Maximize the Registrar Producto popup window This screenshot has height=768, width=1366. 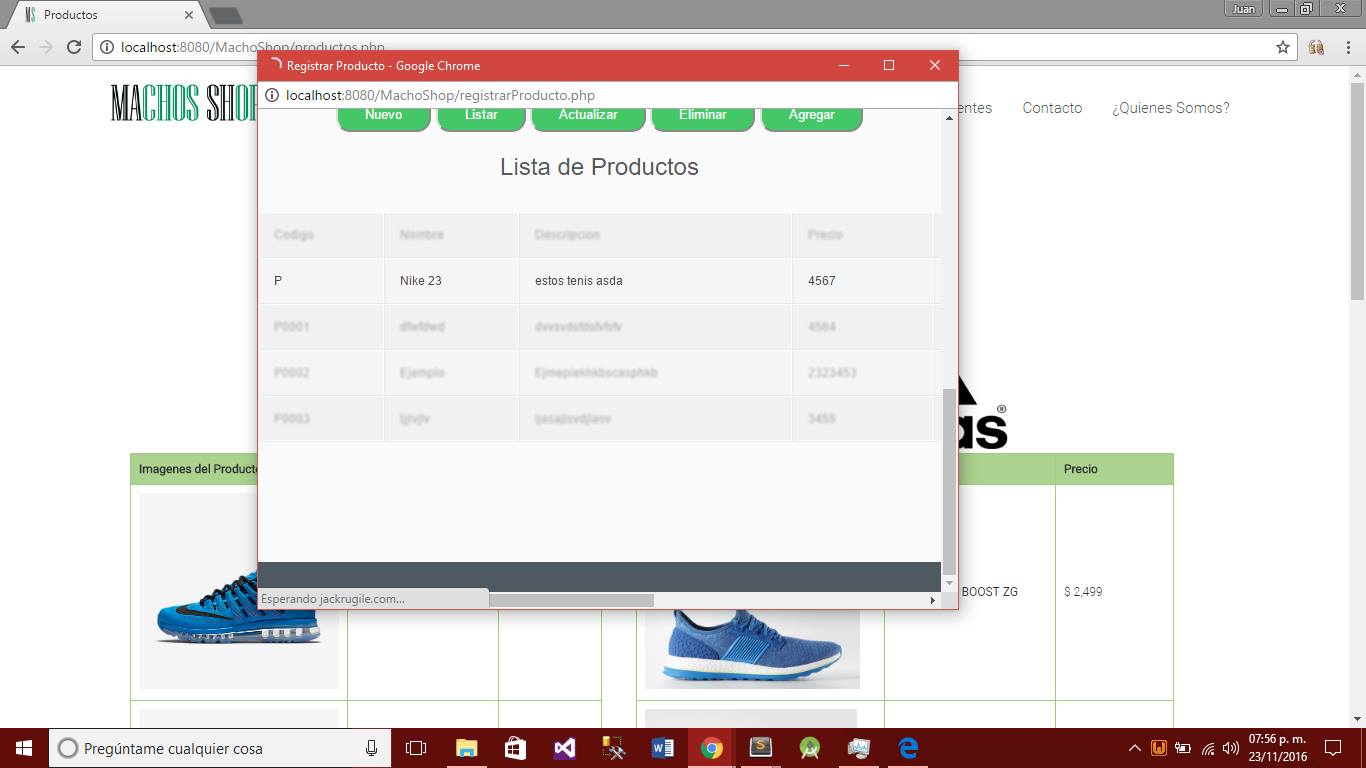[888, 65]
